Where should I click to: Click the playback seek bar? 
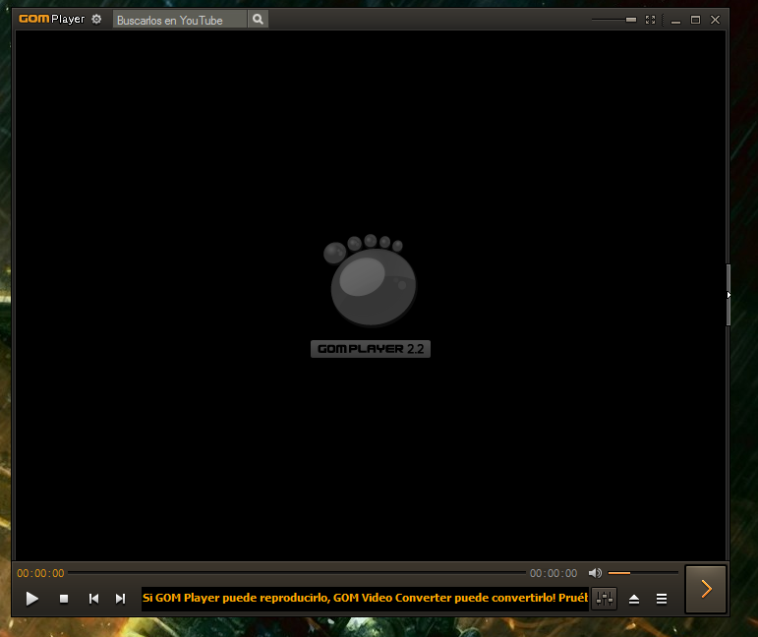(x=297, y=573)
